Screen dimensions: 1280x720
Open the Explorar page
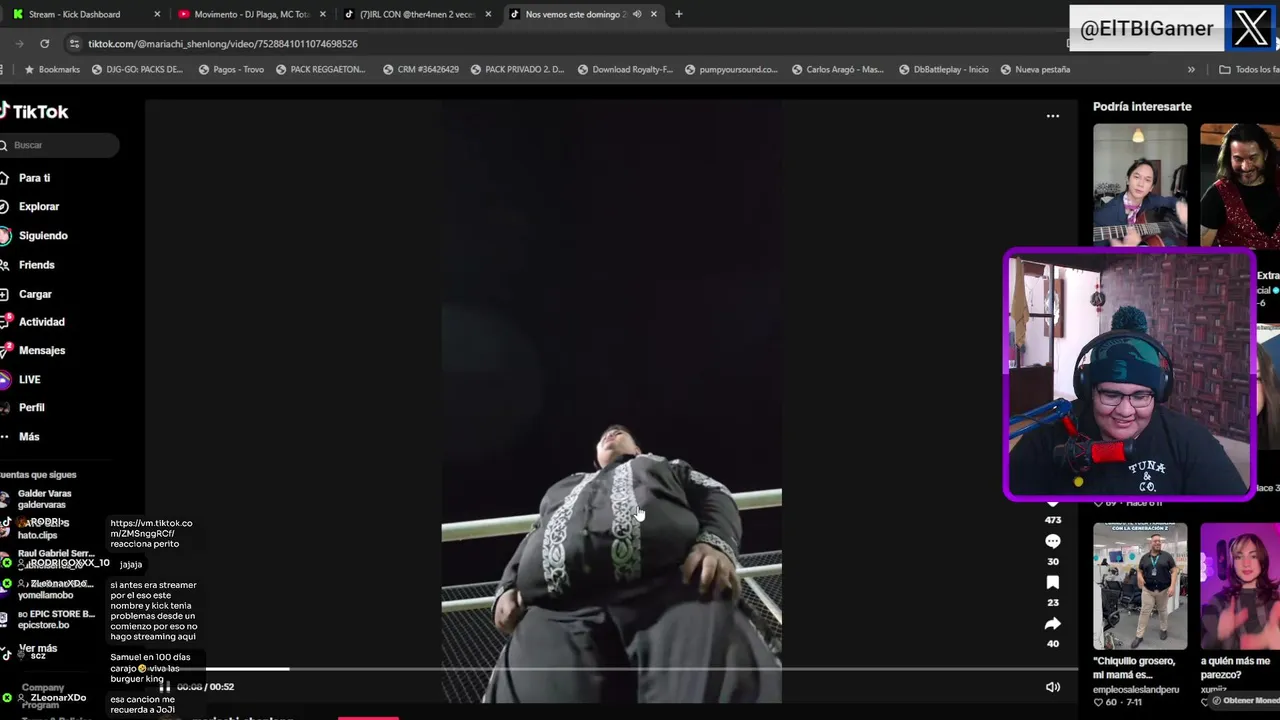[30, 206]
